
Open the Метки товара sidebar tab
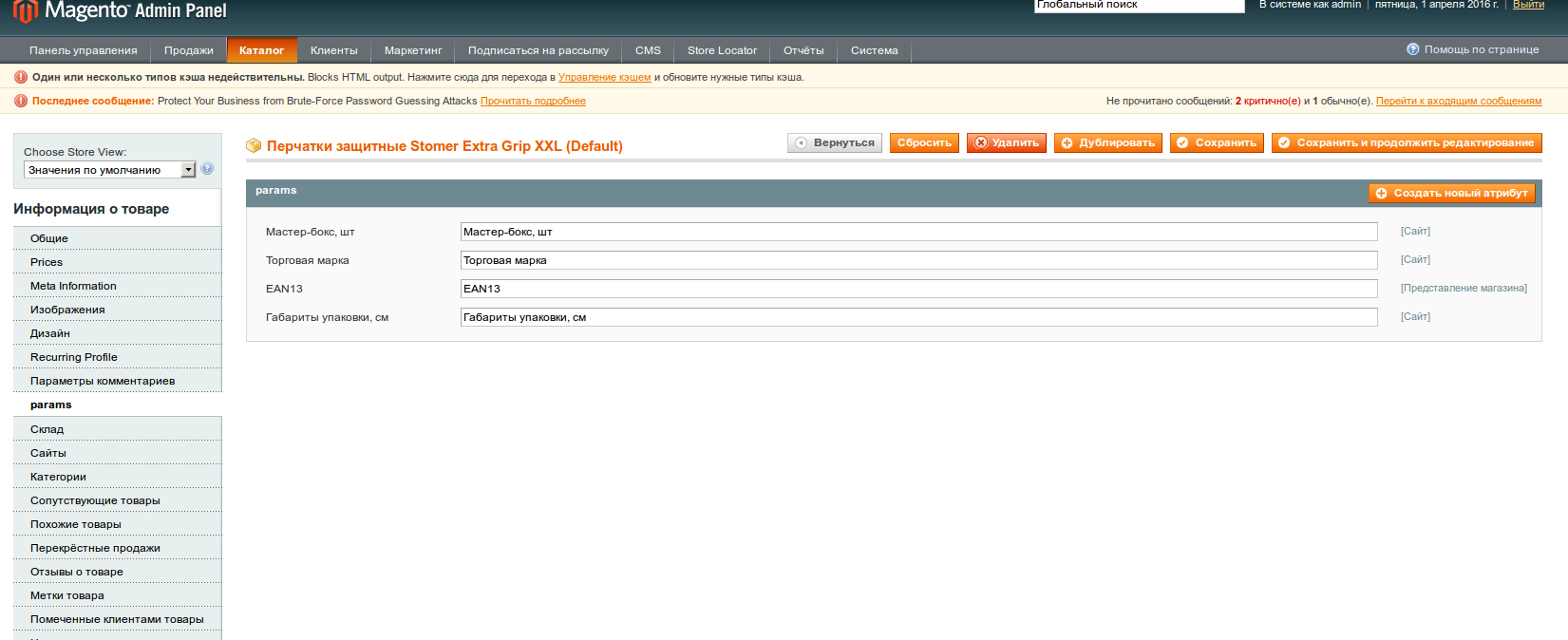118,595
